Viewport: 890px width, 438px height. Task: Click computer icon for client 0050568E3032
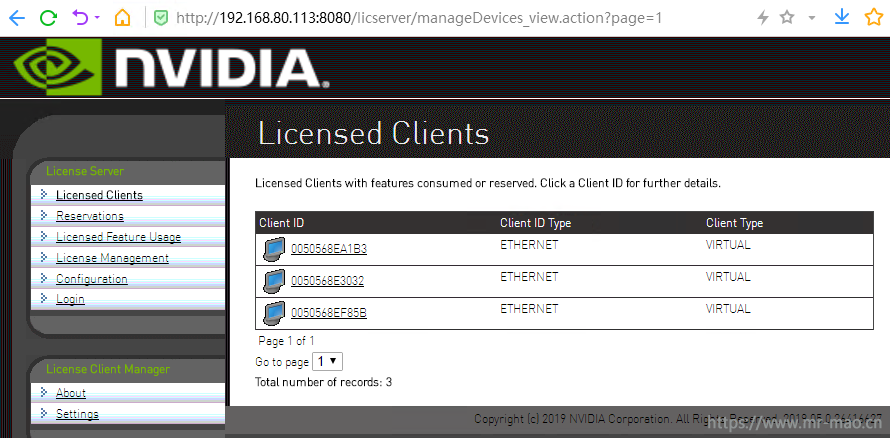click(x=274, y=281)
